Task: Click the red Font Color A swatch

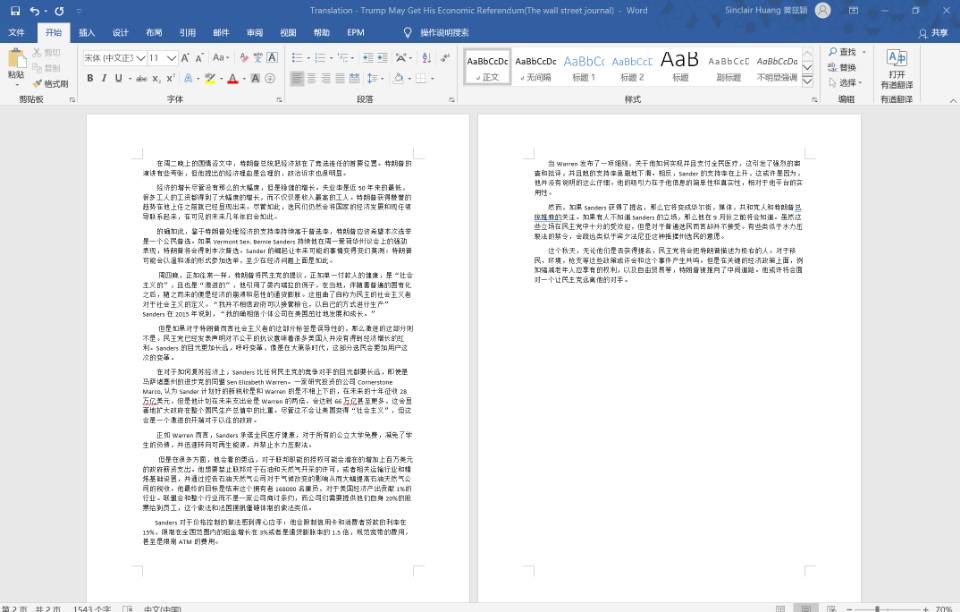Action: [x=233, y=78]
